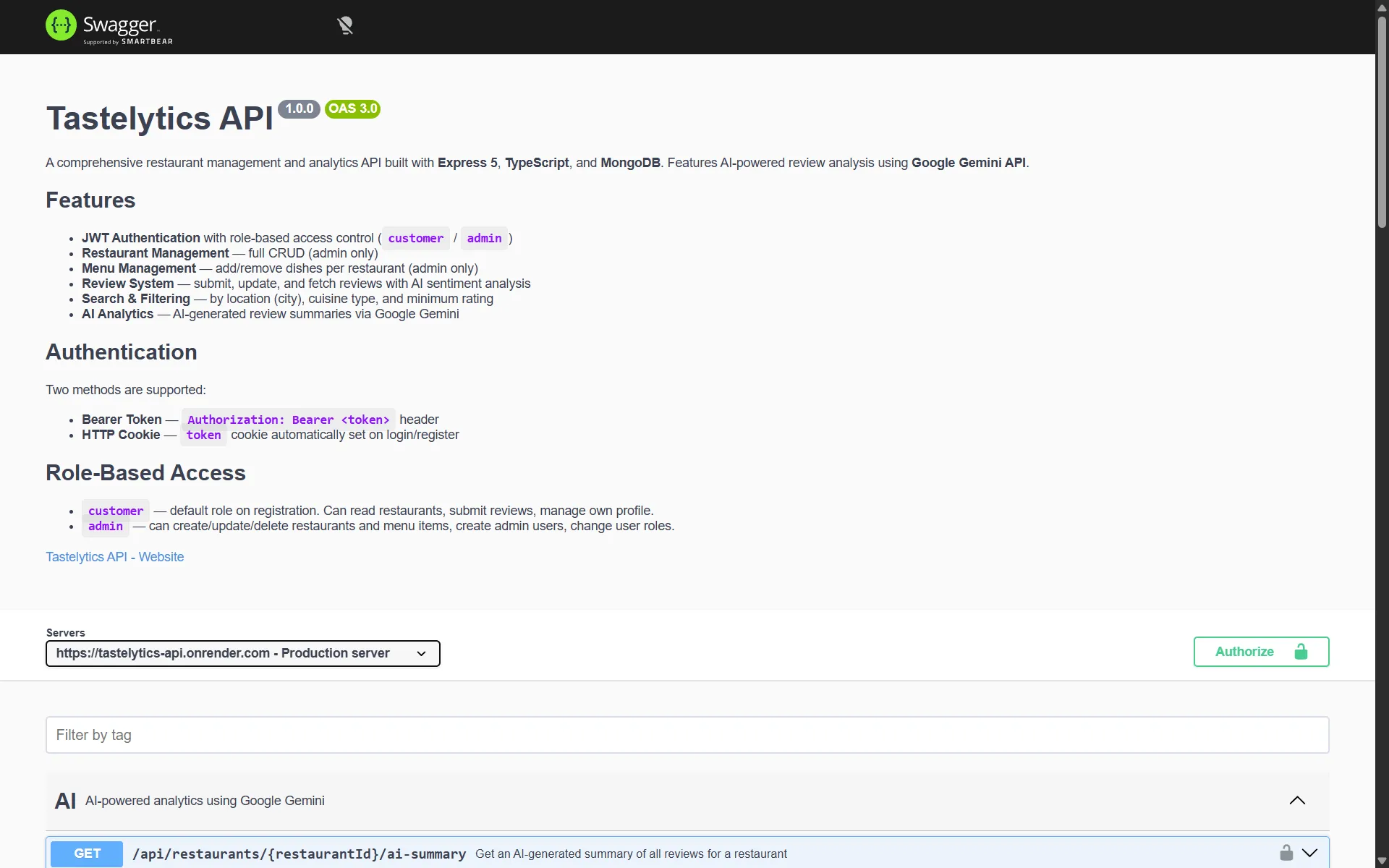1389x868 pixels.
Task: Click the Authorize button
Action: tap(1261, 652)
